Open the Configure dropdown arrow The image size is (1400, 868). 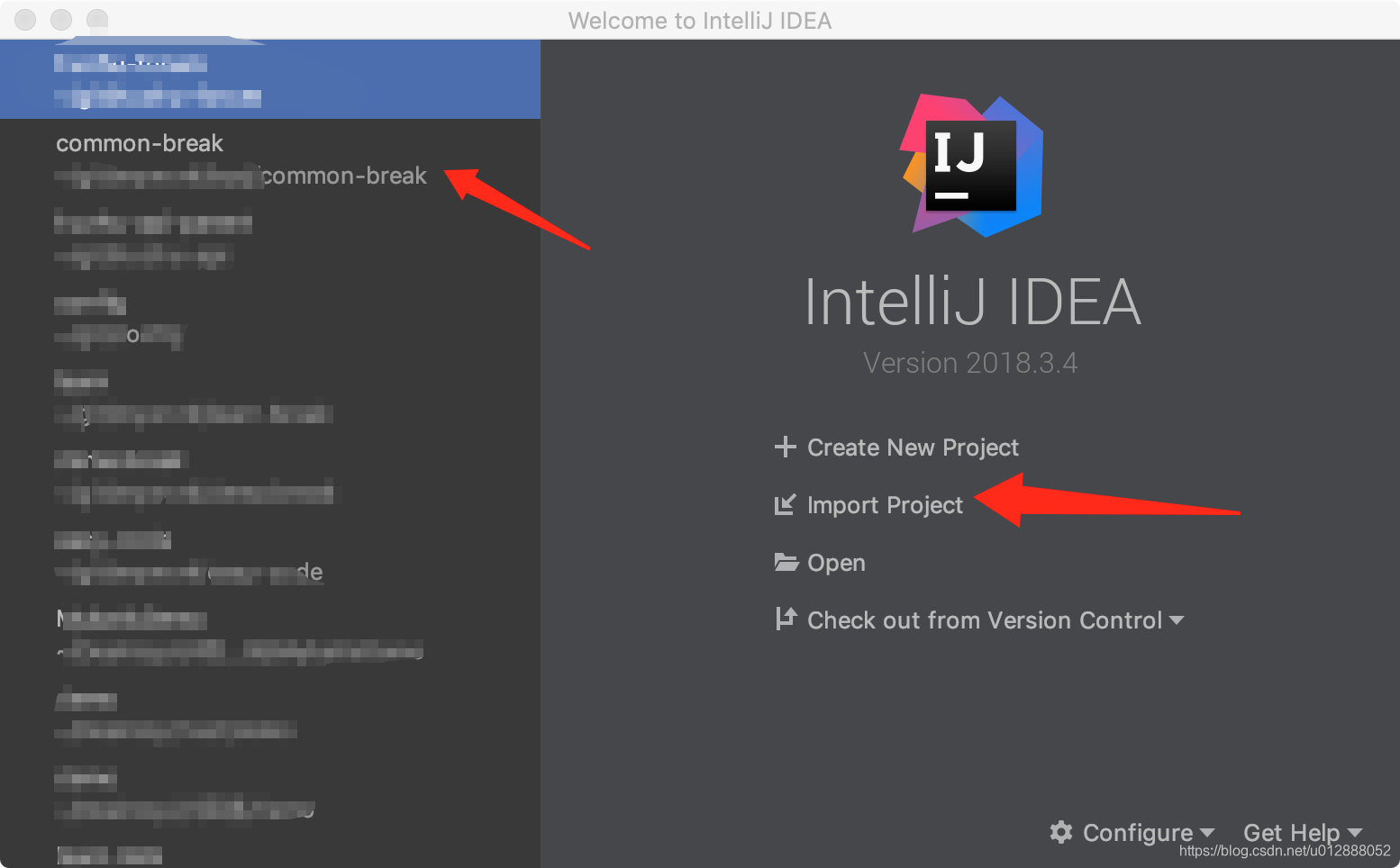(1207, 833)
